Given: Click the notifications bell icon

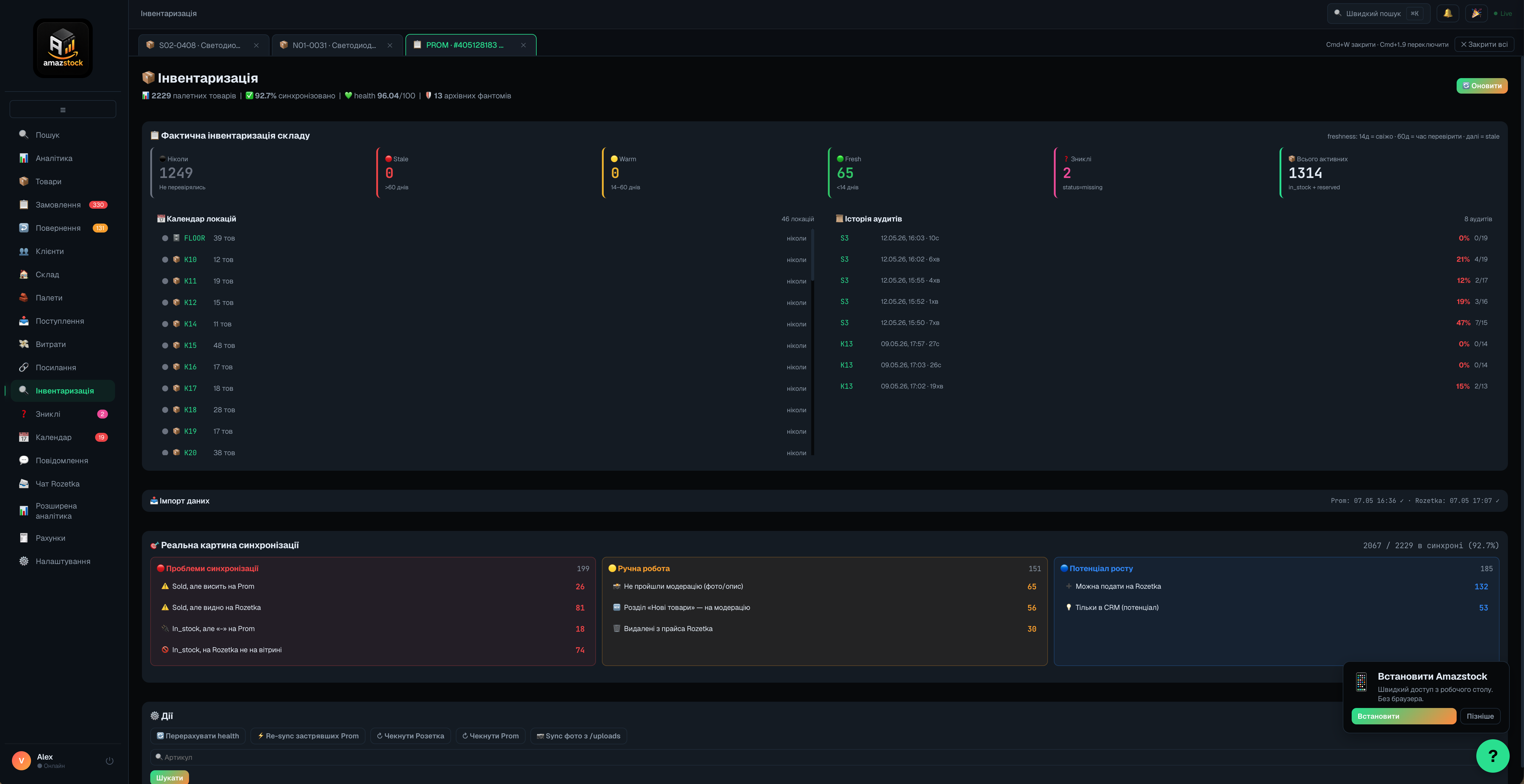Looking at the screenshot, I should tap(1448, 13).
